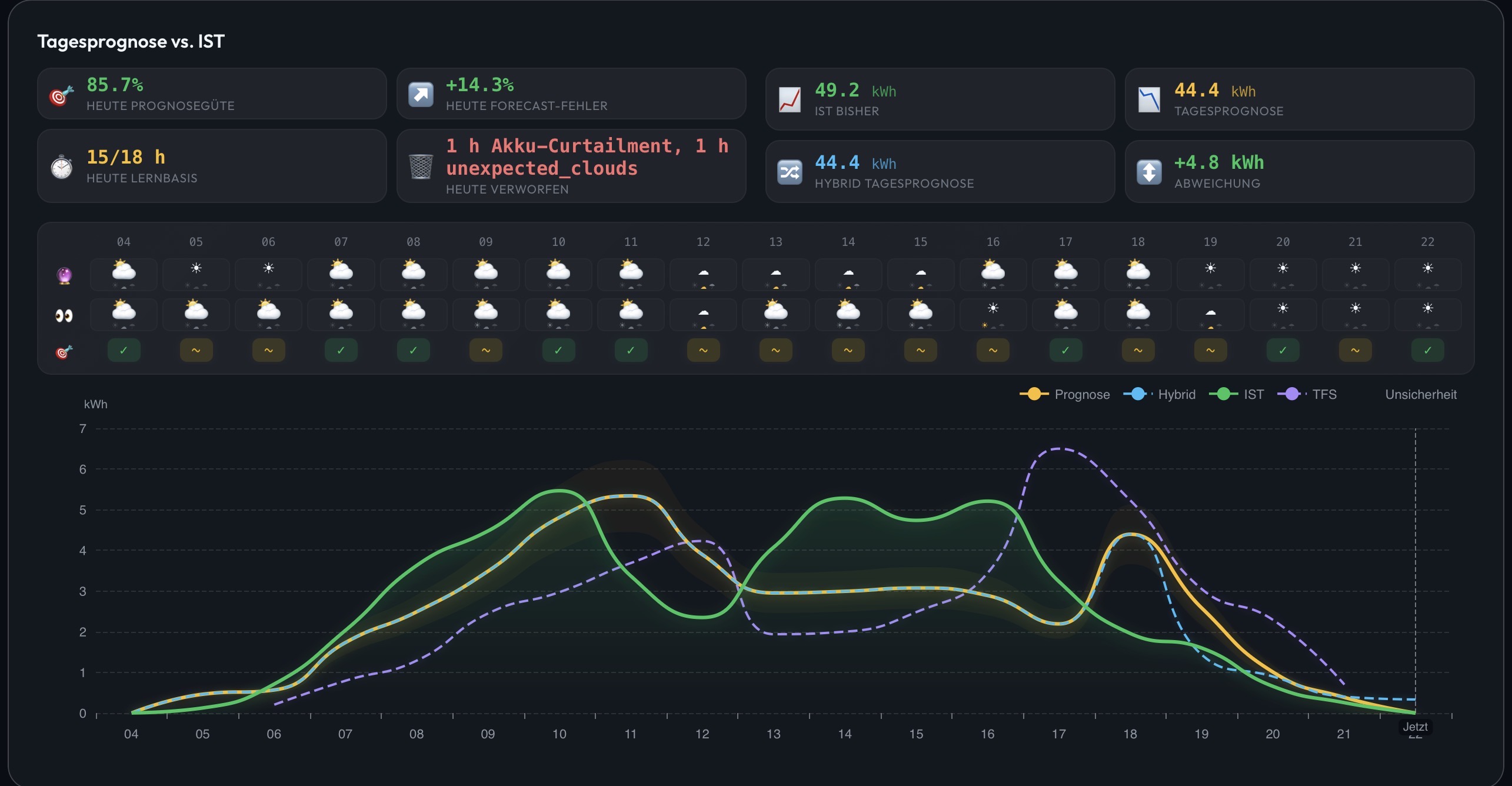Click the "HEUTE VERWORFEN" label
Image resolution: width=1512 pixels, height=786 pixels.
point(507,189)
